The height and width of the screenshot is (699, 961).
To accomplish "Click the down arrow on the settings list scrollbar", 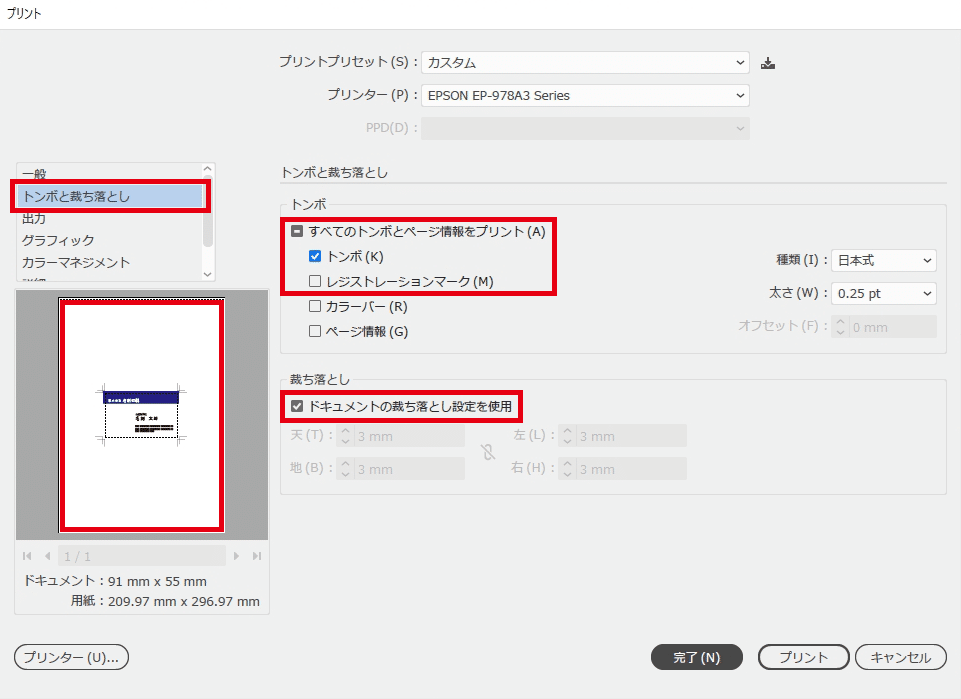I will pyautogui.click(x=207, y=273).
